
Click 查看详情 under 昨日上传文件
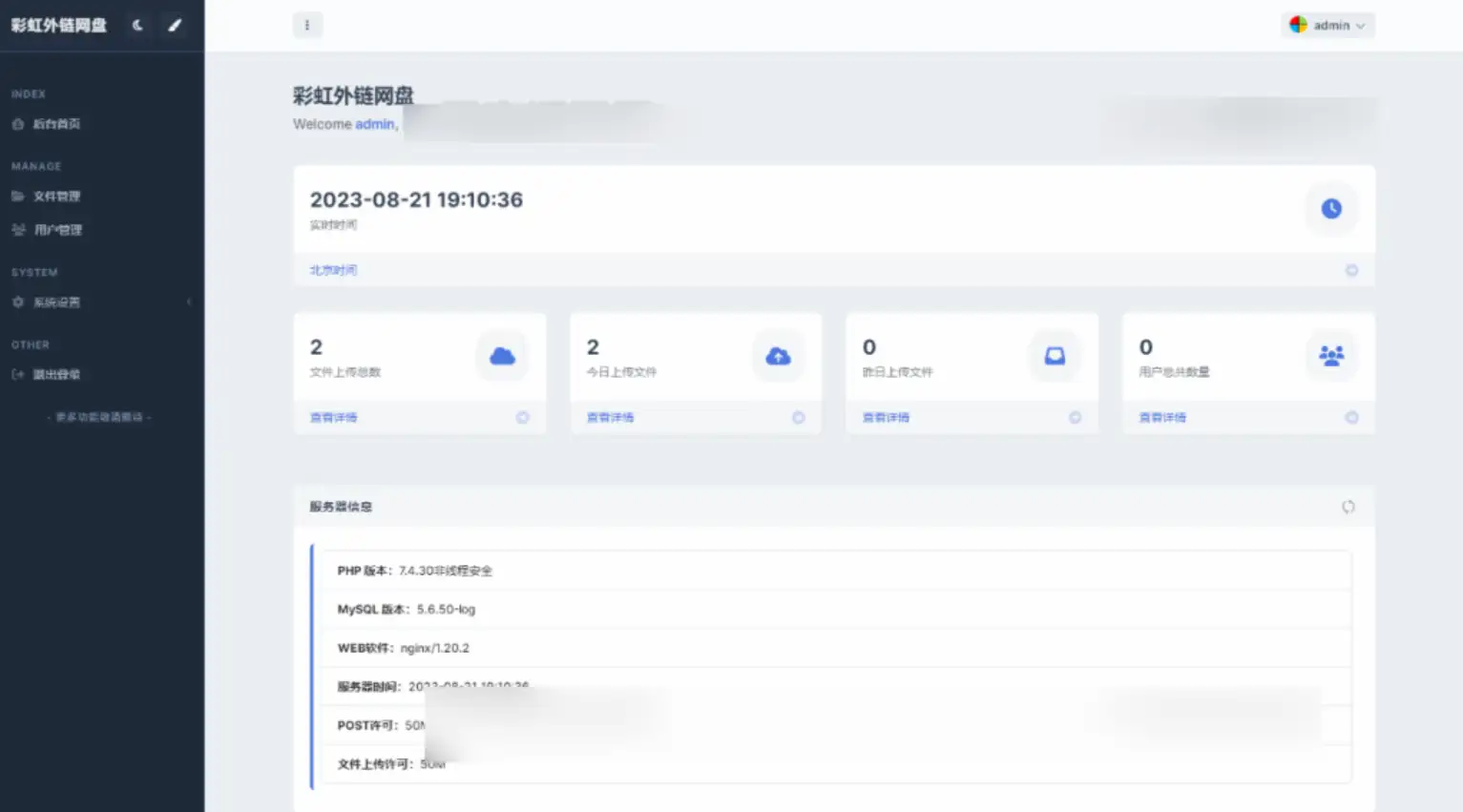[x=886, y=417]
